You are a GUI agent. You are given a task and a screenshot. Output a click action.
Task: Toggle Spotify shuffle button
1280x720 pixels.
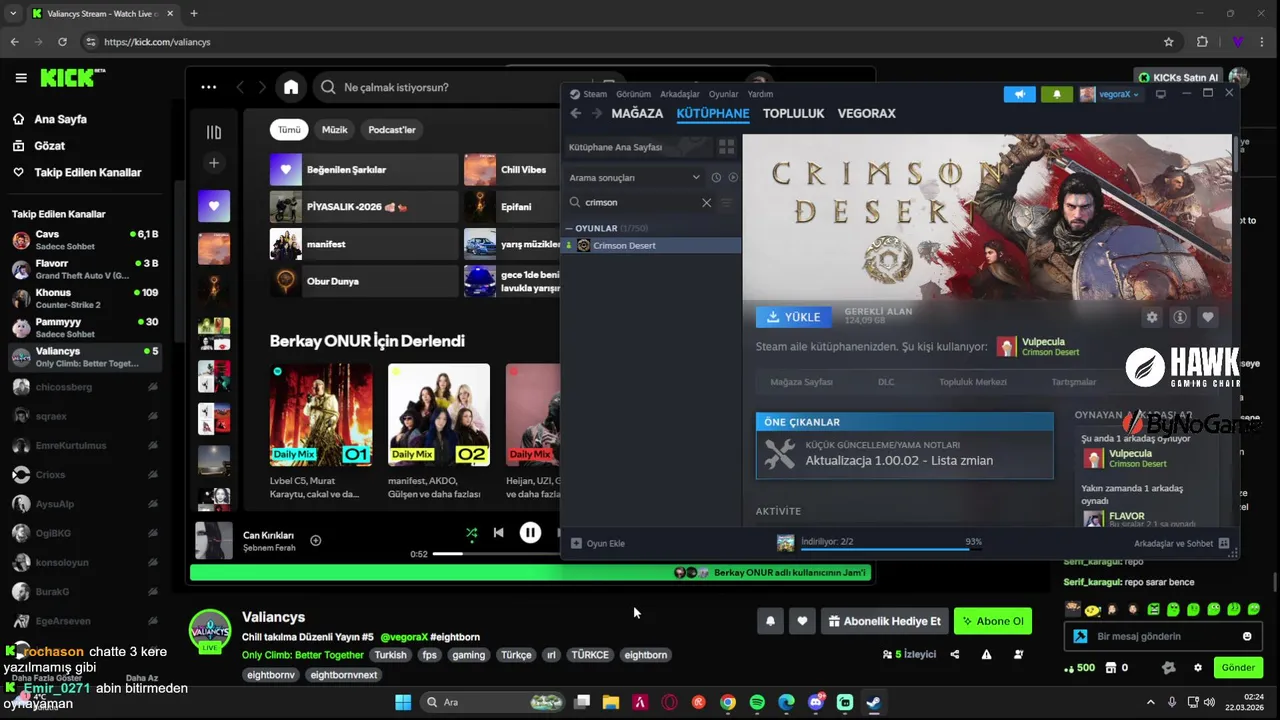click(471, 533)
